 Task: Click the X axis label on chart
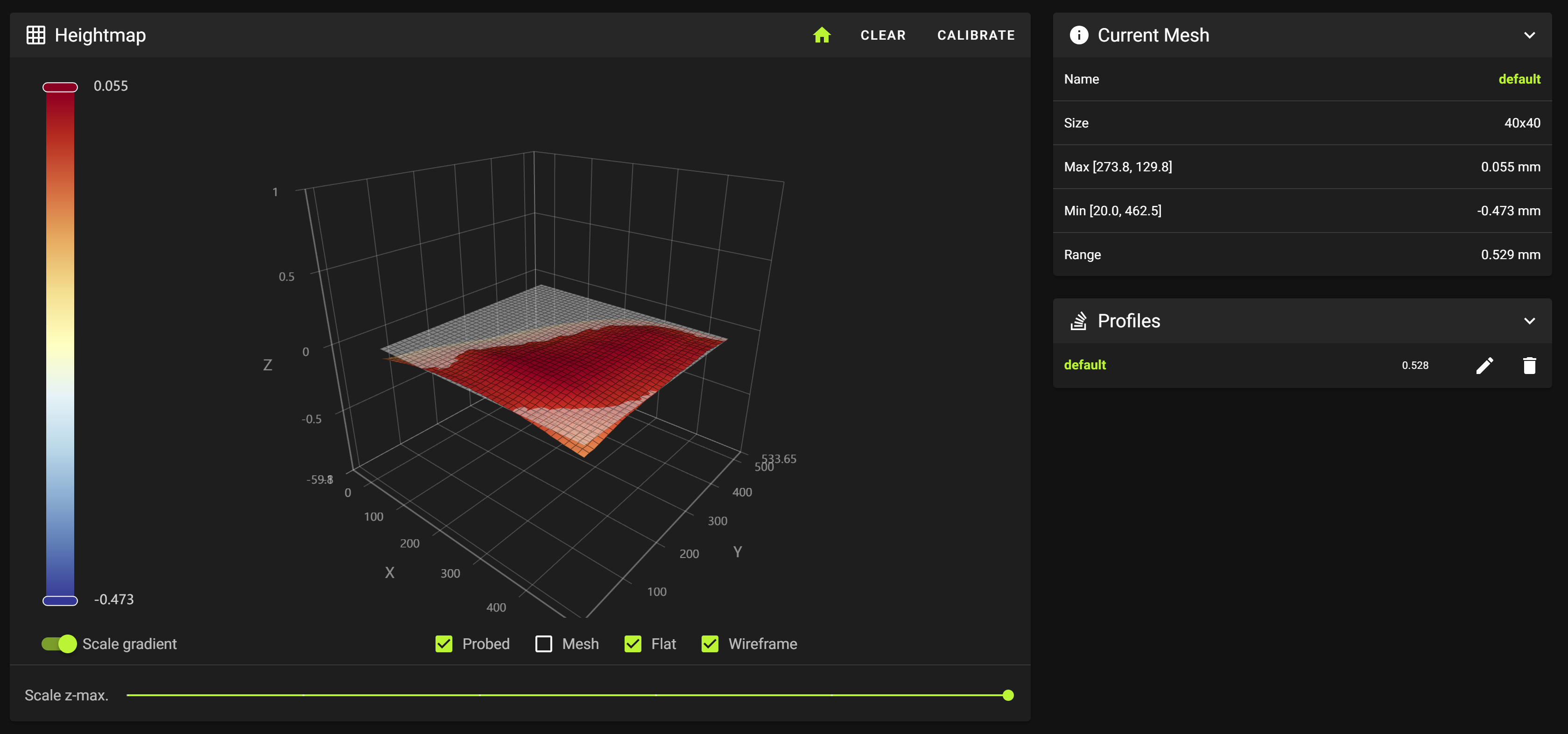(390, 573)
